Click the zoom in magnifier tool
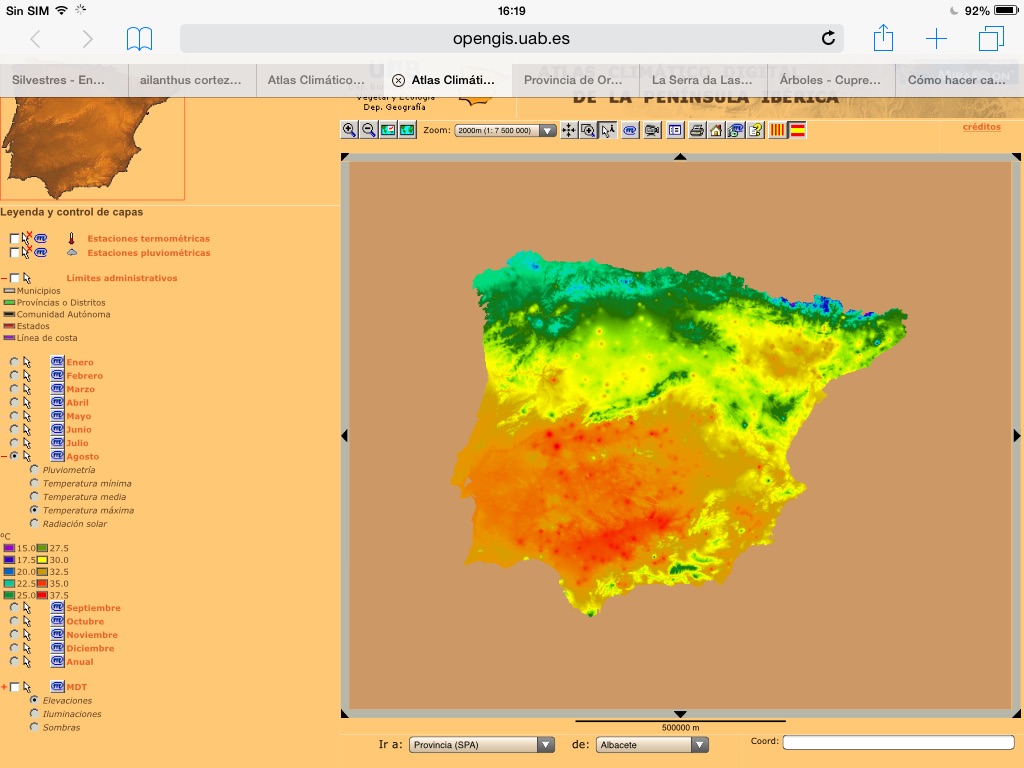The width and height of the screenshot is (1024, 768). click(349, 130)
